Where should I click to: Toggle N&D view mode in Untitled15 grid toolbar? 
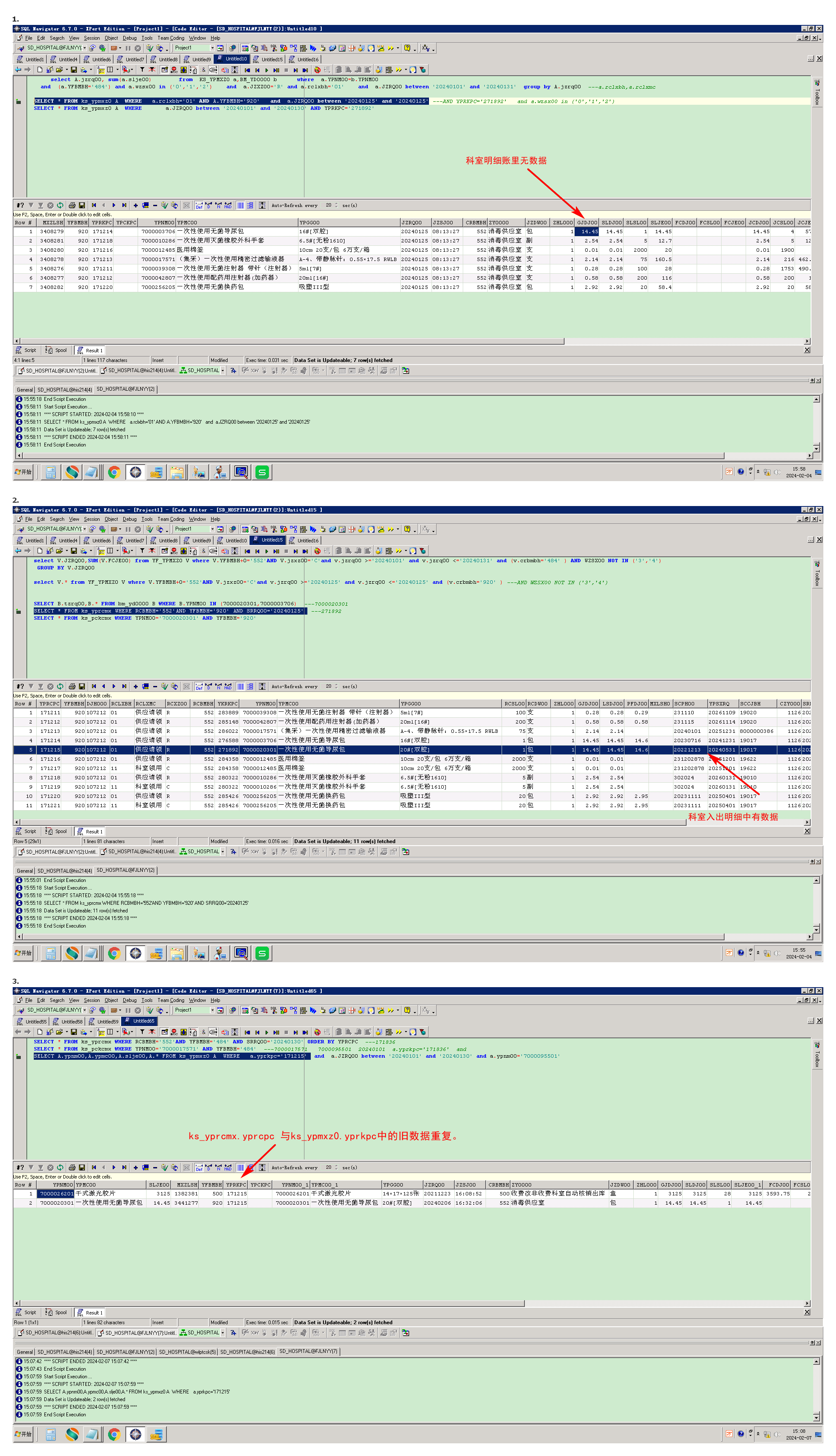(x=228, y=686)
